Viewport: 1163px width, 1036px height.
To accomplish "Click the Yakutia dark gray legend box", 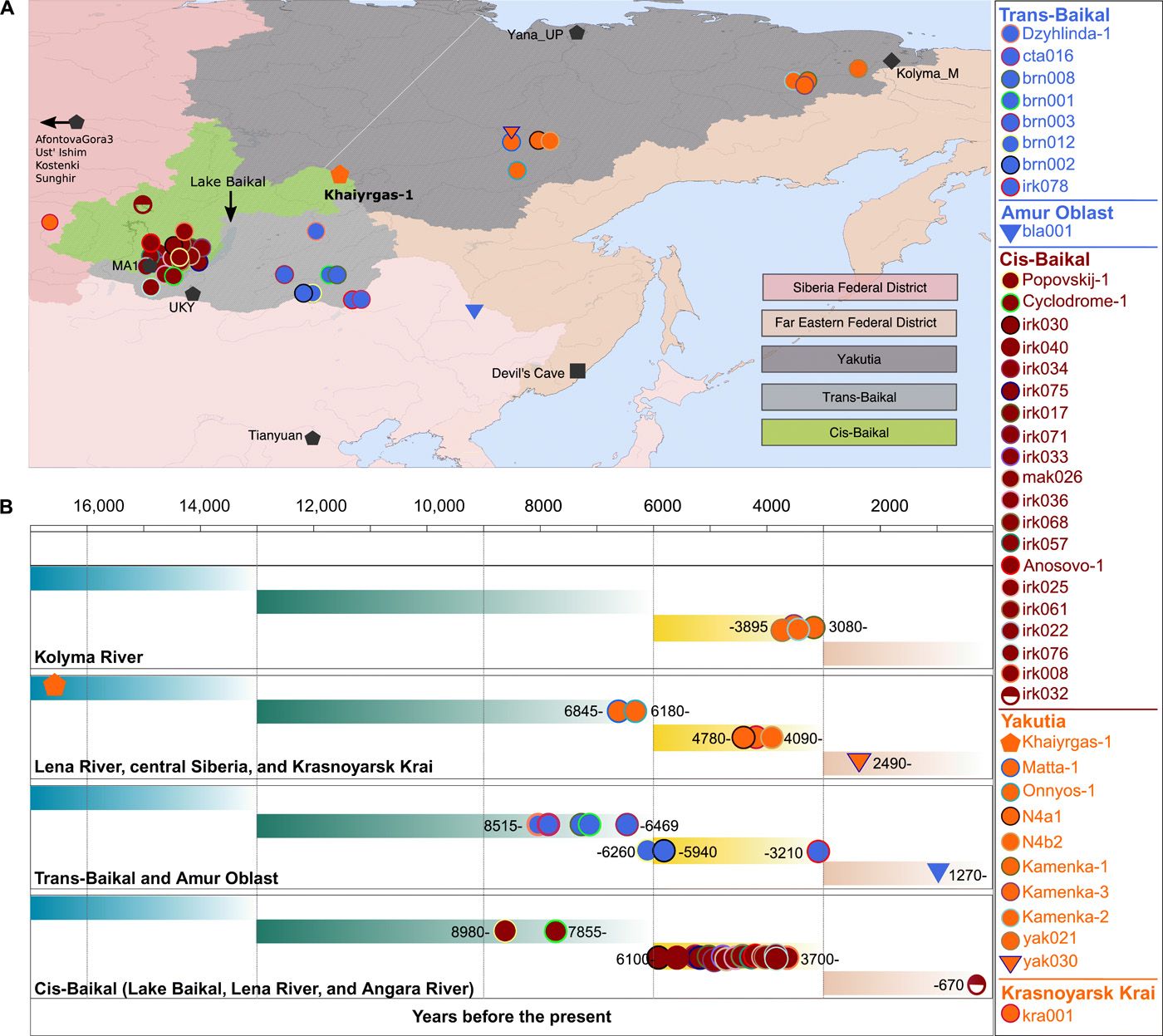I will pyautogui.click(x=859, y=360).
